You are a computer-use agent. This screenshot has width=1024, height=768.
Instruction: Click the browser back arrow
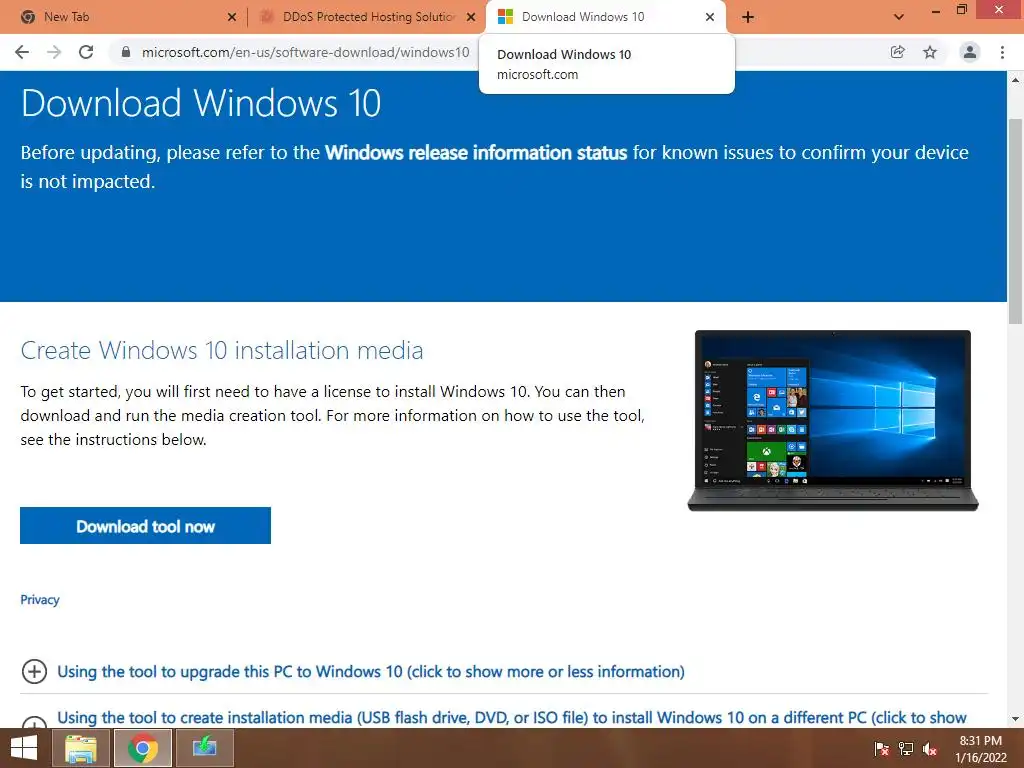coord(22,52)
